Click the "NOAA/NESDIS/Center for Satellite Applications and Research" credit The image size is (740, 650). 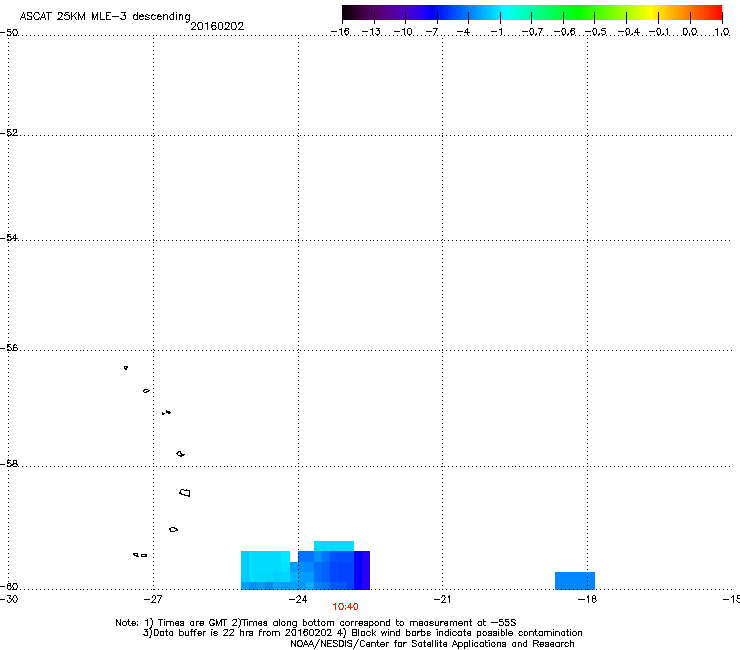tap(432, 643)
